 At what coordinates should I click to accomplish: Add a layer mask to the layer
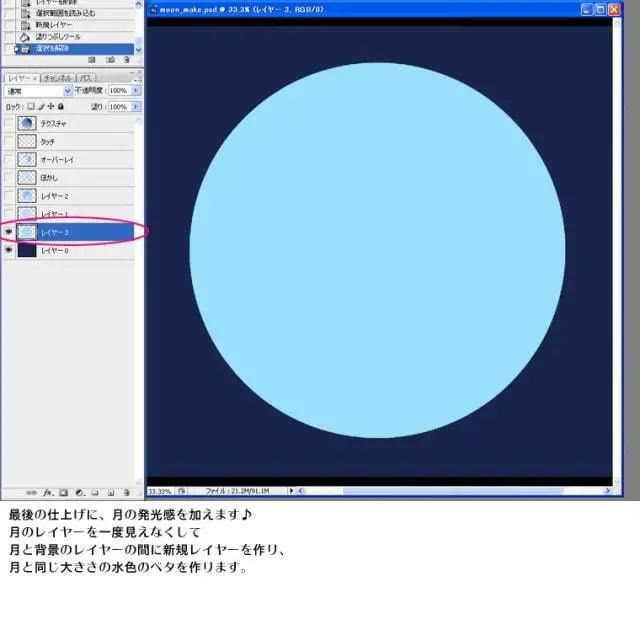pos(63,492)
